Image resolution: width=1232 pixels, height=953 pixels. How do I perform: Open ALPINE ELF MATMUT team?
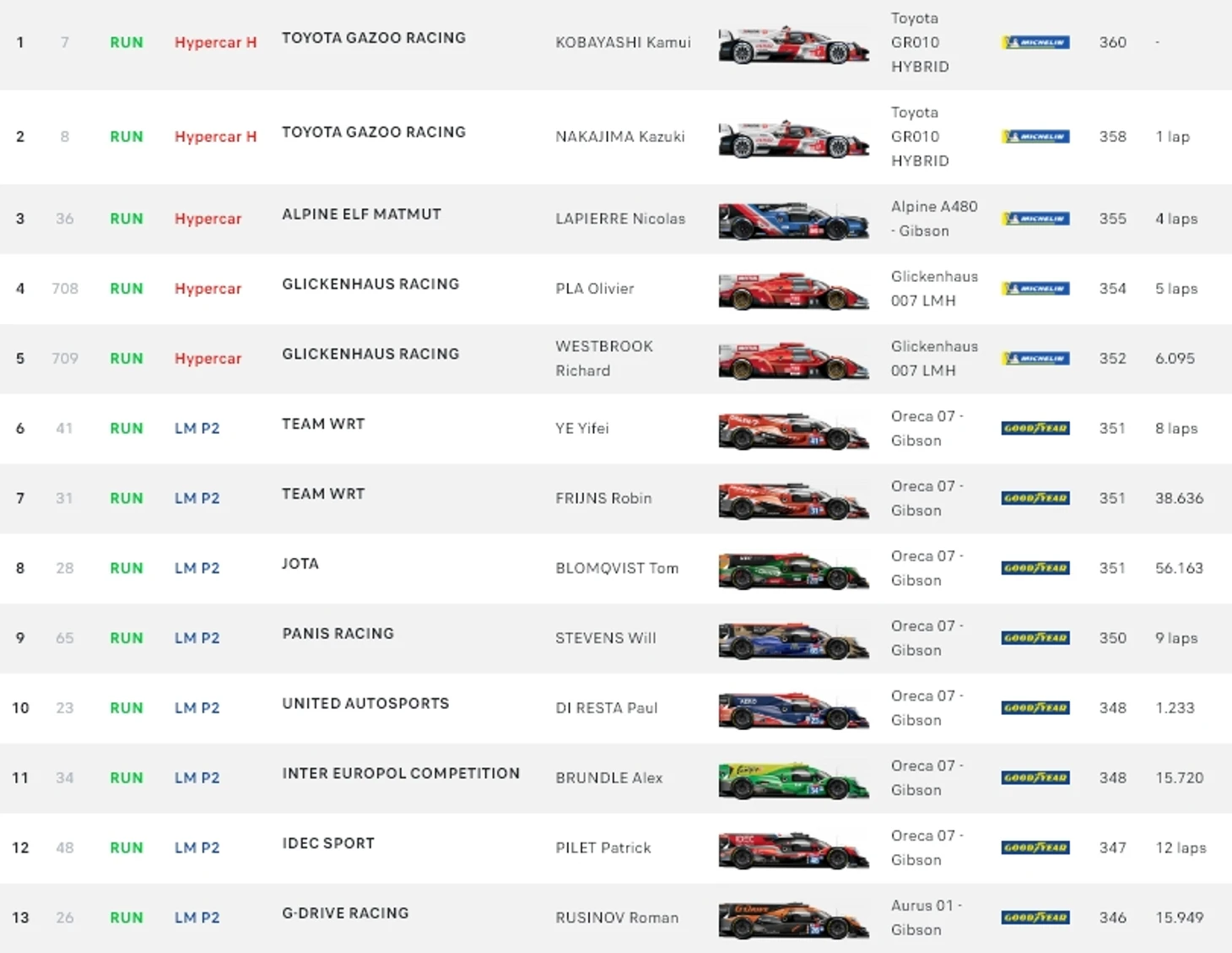pyautogui.click(x=361, y=214)
